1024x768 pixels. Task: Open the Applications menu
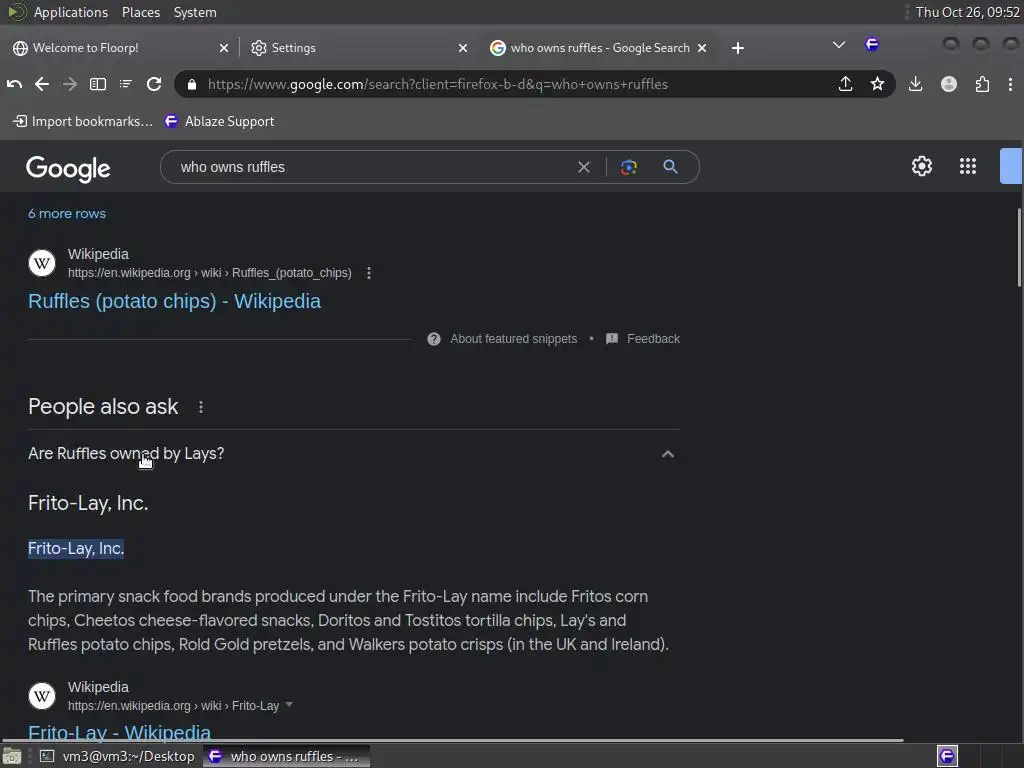(71, 12)
